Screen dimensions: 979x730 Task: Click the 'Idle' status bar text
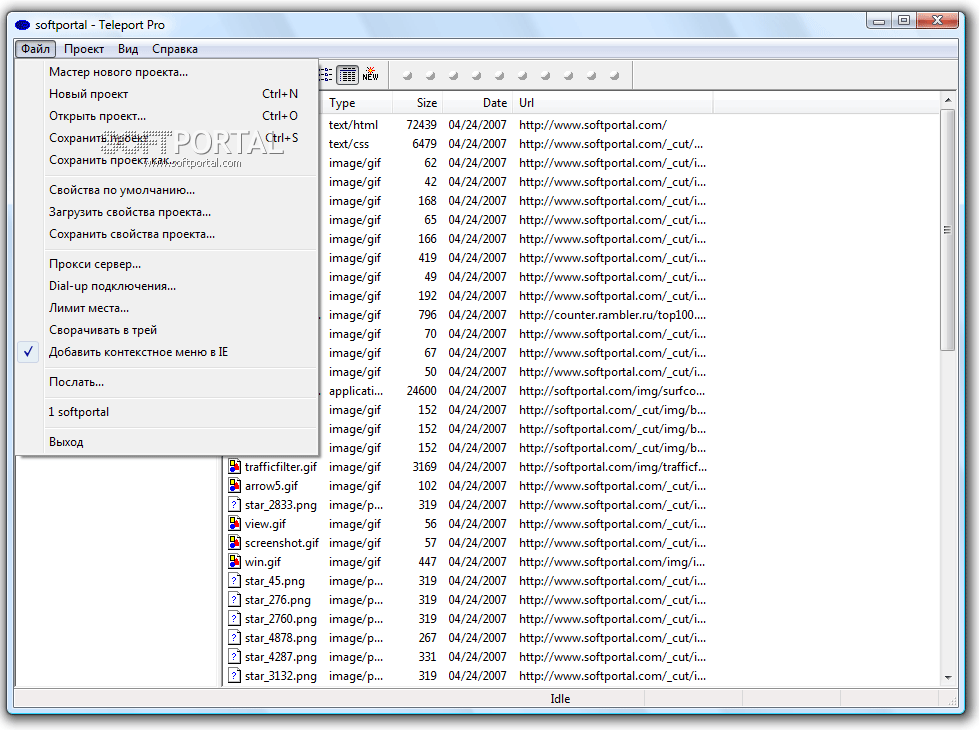tap(560, 699)
